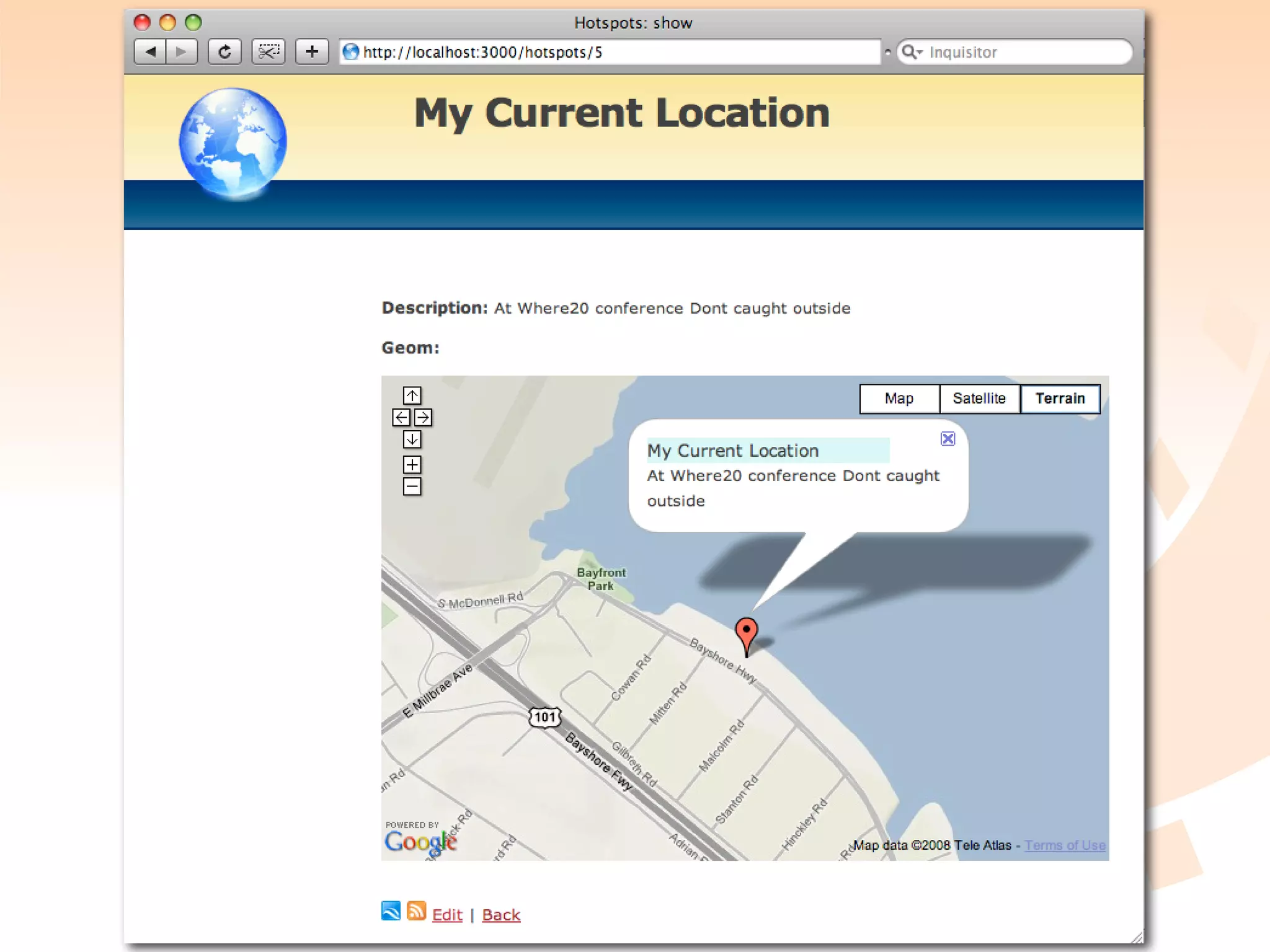Pan the map right with arrow
Screen dimensions: 1270x952
(x=423, y=418)
